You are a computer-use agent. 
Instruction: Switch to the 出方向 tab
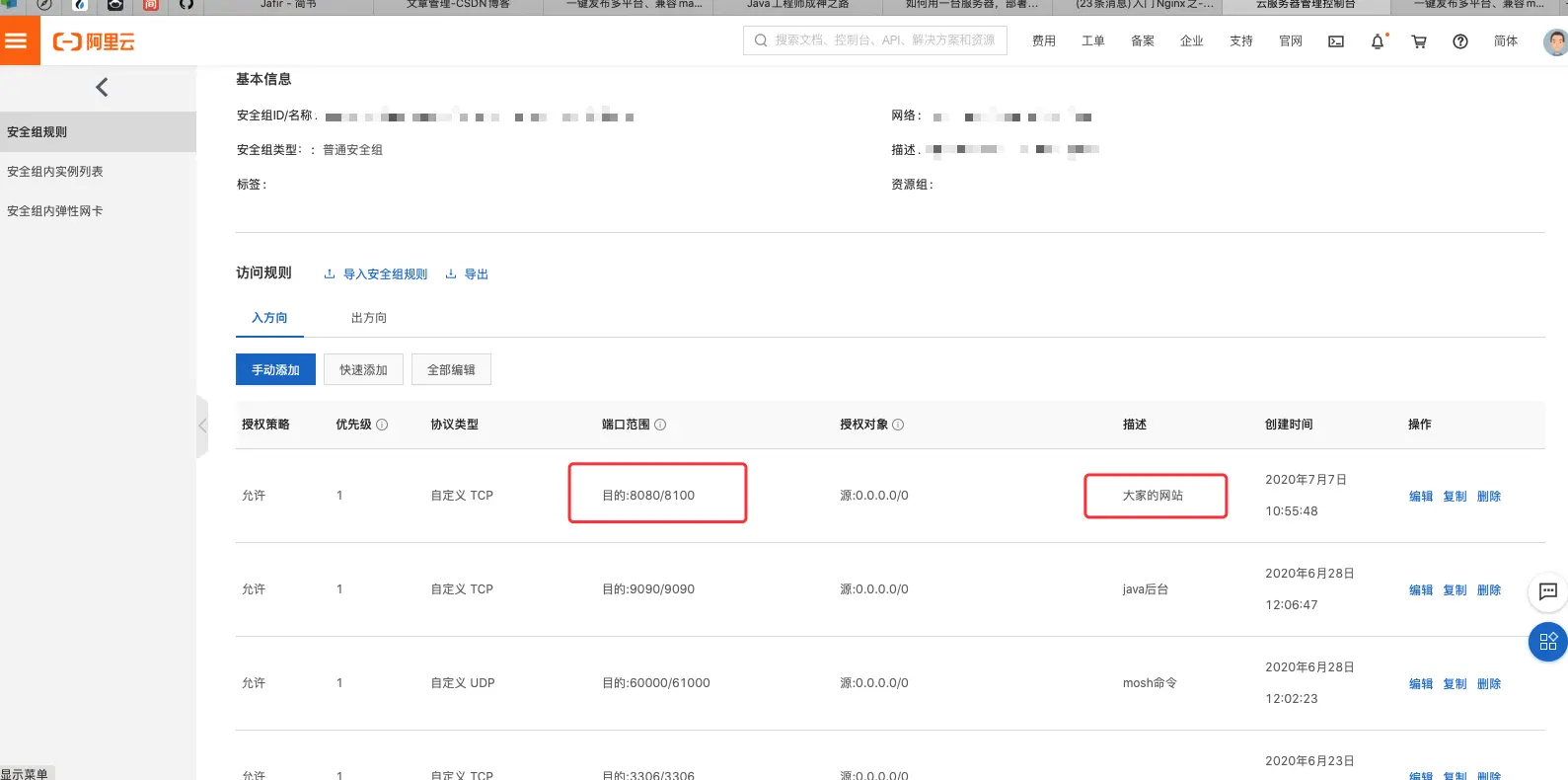[x=369, y=318]
